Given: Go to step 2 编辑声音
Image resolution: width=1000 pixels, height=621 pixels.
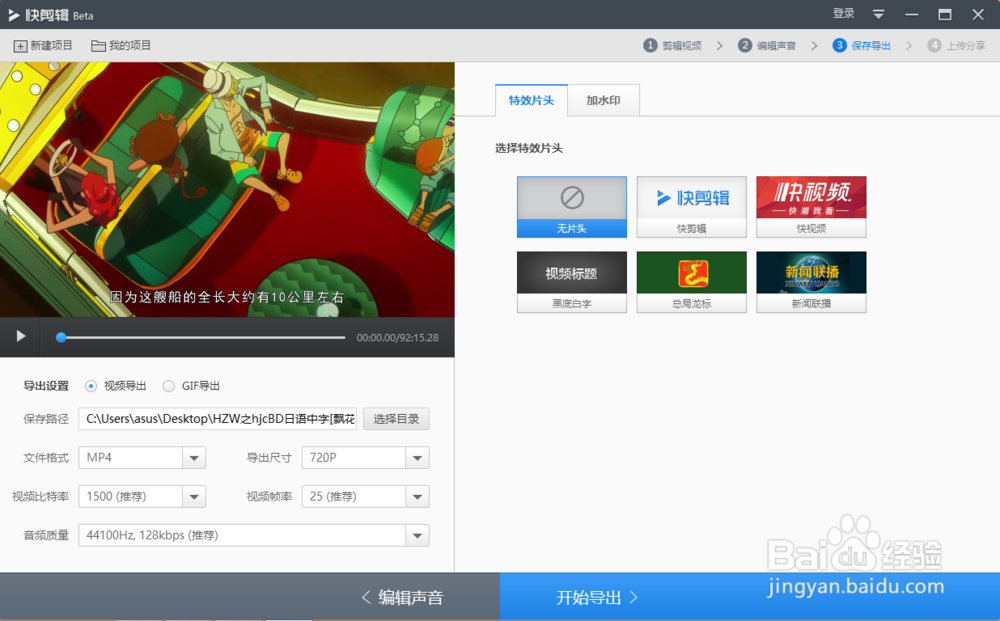Looking at the screenshot, I should (x=767, y=45).
